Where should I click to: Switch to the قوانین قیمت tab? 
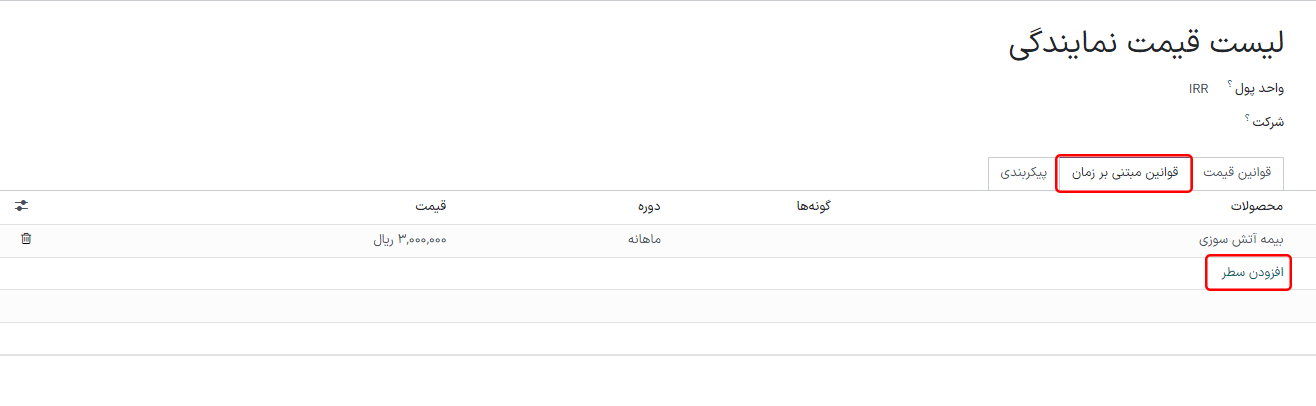pos(1237,172)
